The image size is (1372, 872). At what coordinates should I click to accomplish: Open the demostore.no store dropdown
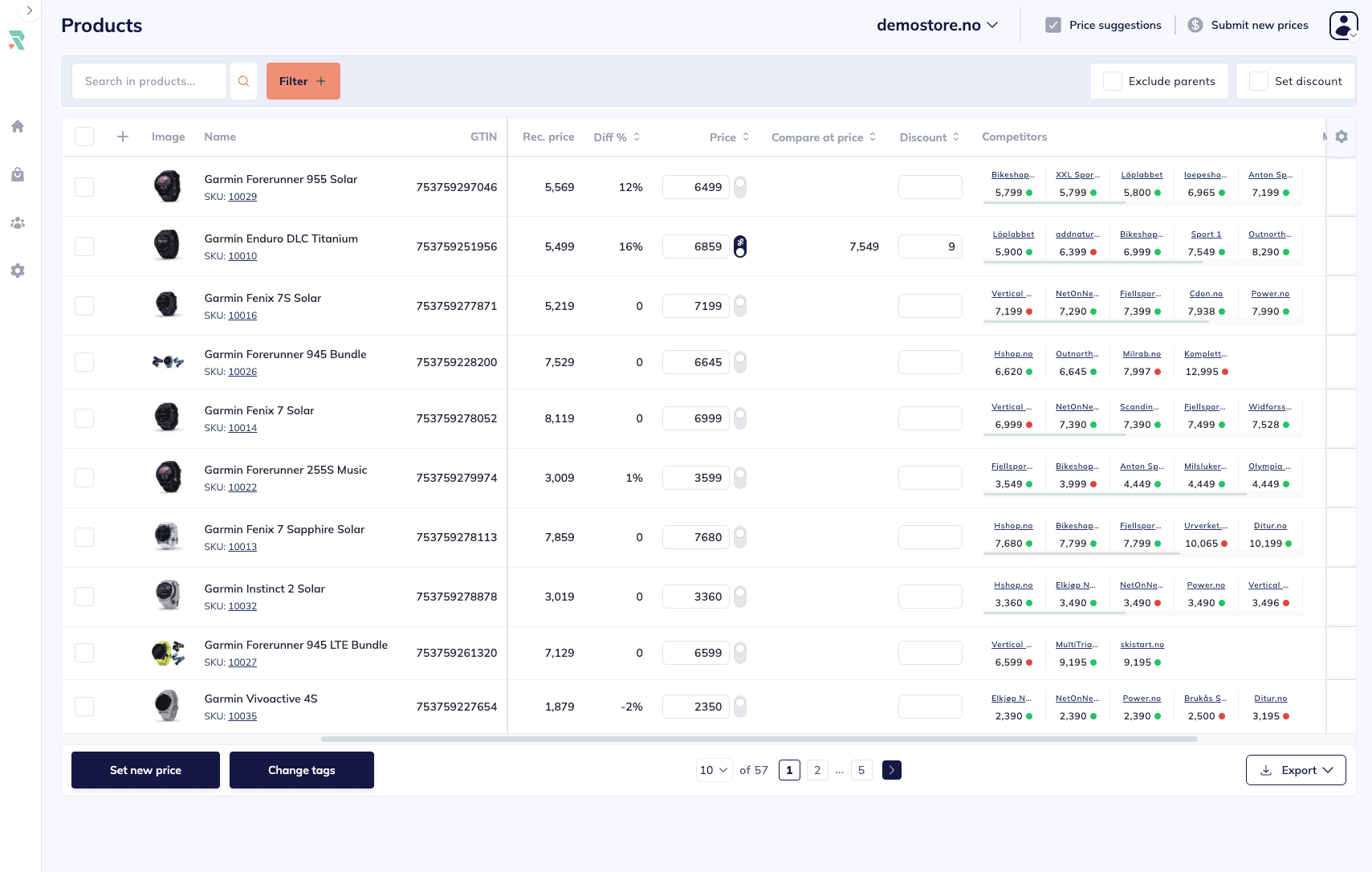(937, 25)
